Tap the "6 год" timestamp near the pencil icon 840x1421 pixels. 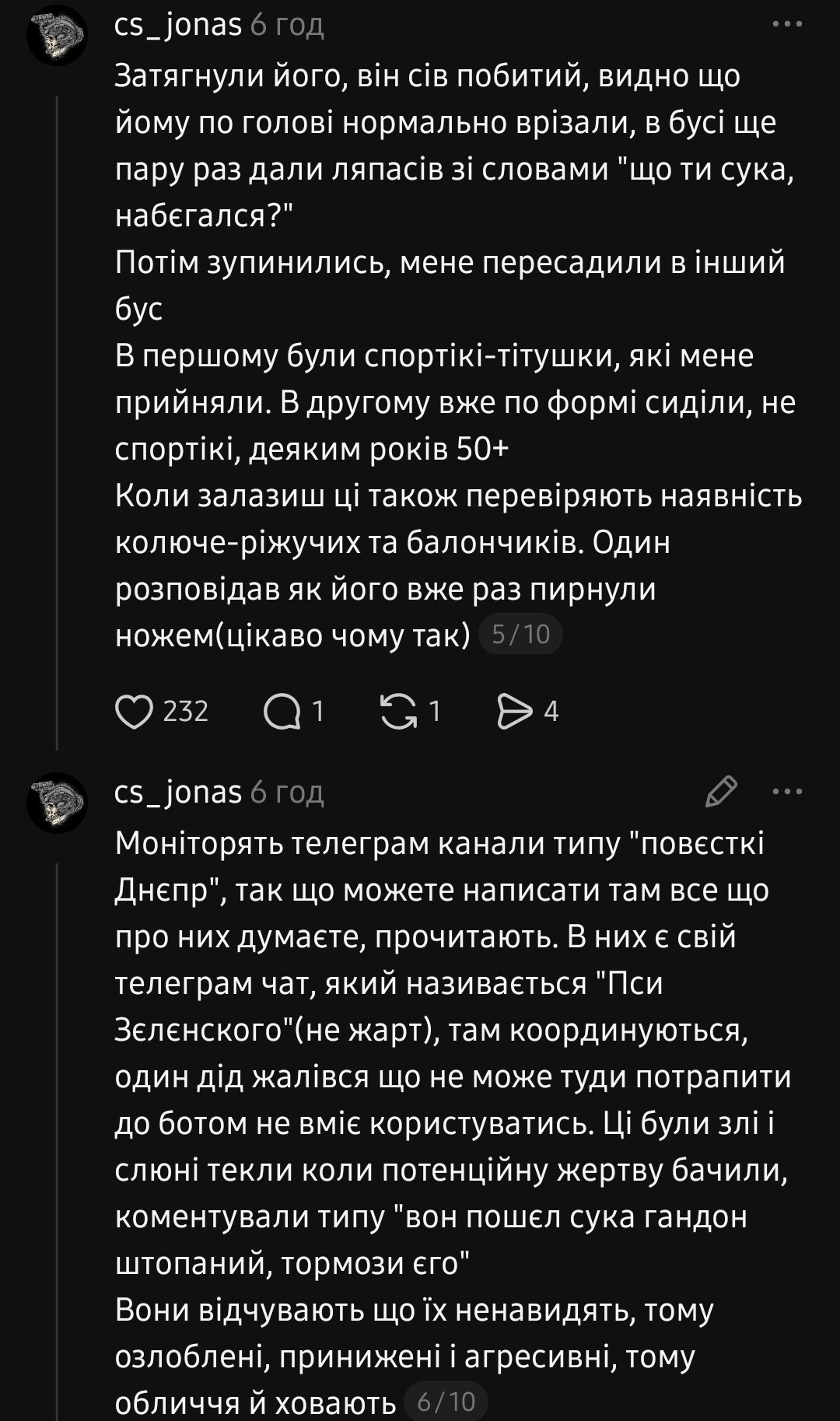click(x=287, y=792)
